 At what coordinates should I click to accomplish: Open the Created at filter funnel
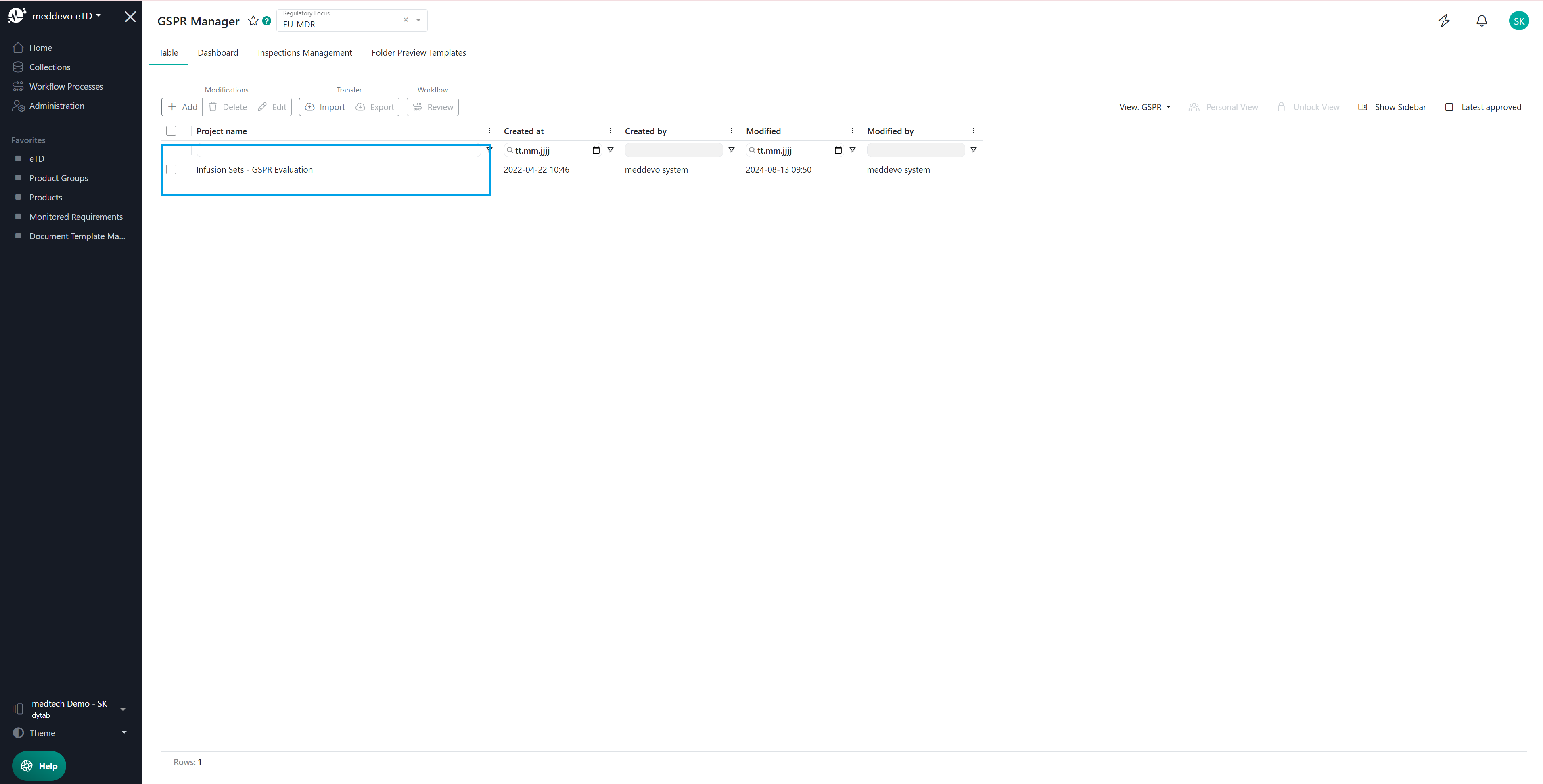coord(611,150)
